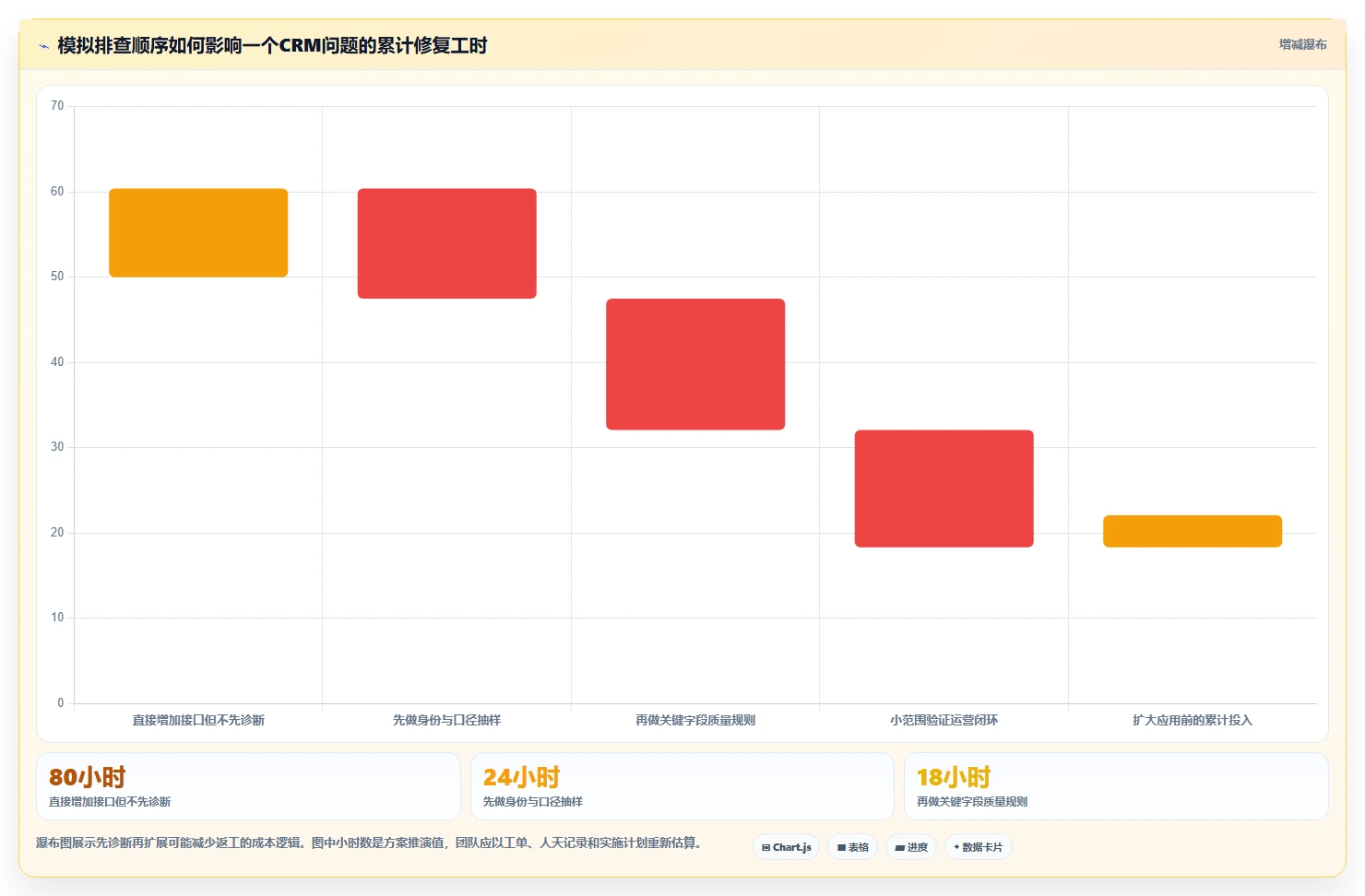Select the Chart.js chip
Image resolution: width=1365 pixels, height=896 pixels.
pos(786,847)
